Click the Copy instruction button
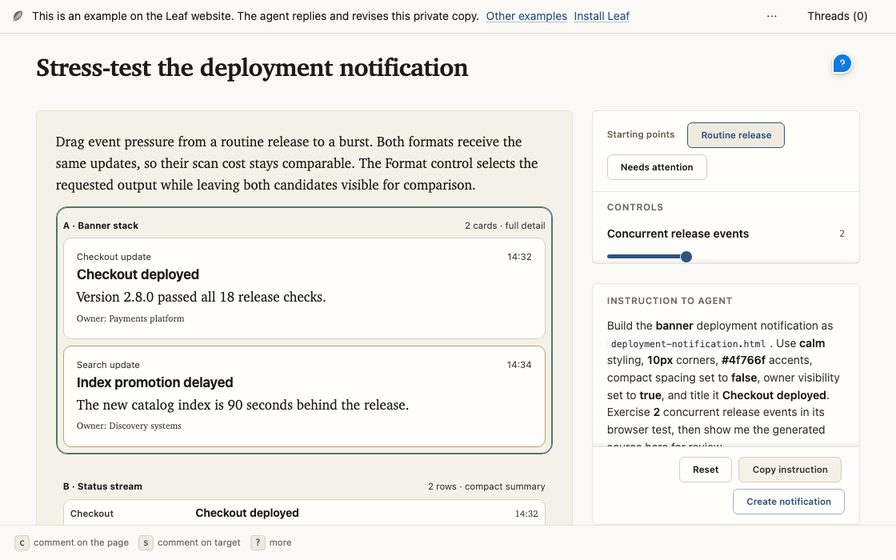896x560 pixels. (x=790, y=469)
